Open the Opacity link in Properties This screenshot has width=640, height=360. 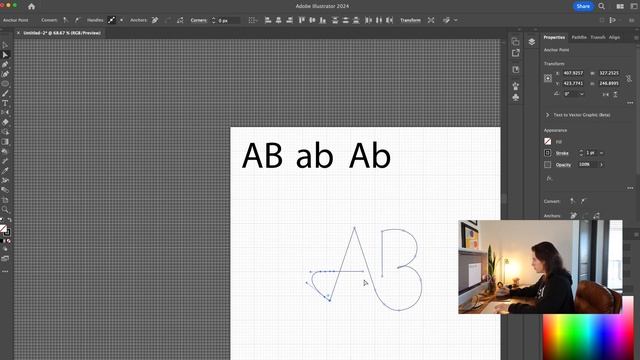pos(563,165)
